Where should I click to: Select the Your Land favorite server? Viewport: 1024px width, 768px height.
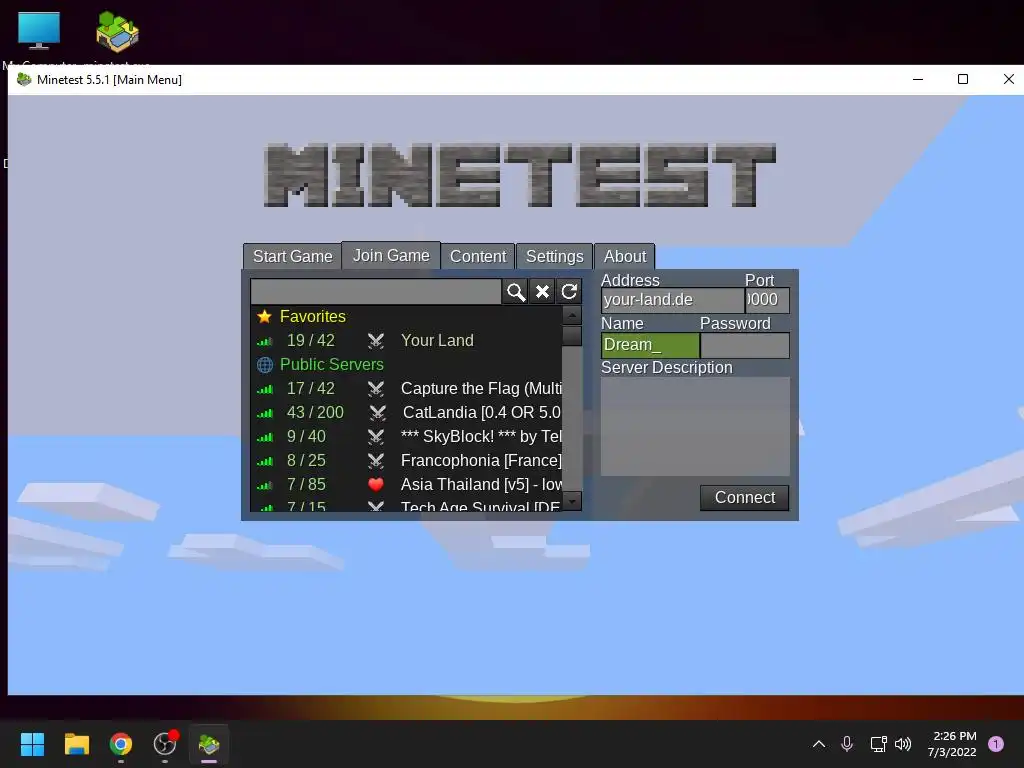pos(406,341)
